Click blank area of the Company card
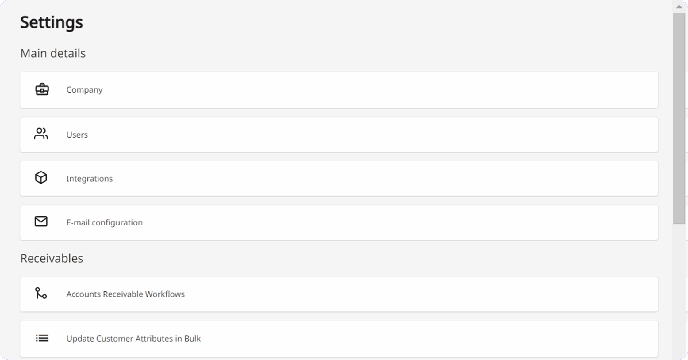688x360 pixels. (x=377, y=90)
